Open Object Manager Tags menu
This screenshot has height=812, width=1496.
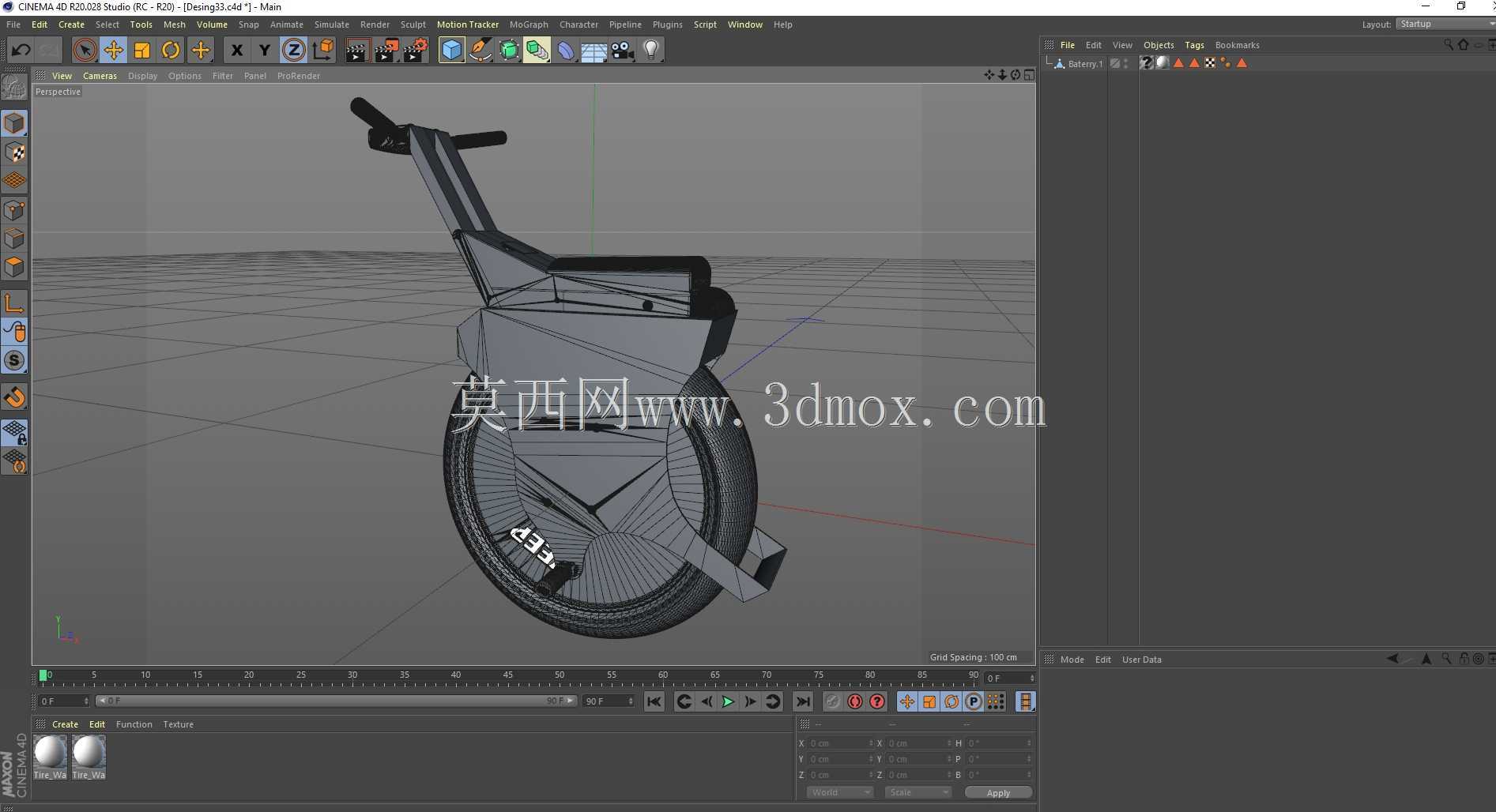pyautogui.click(x=1194, y=45)
